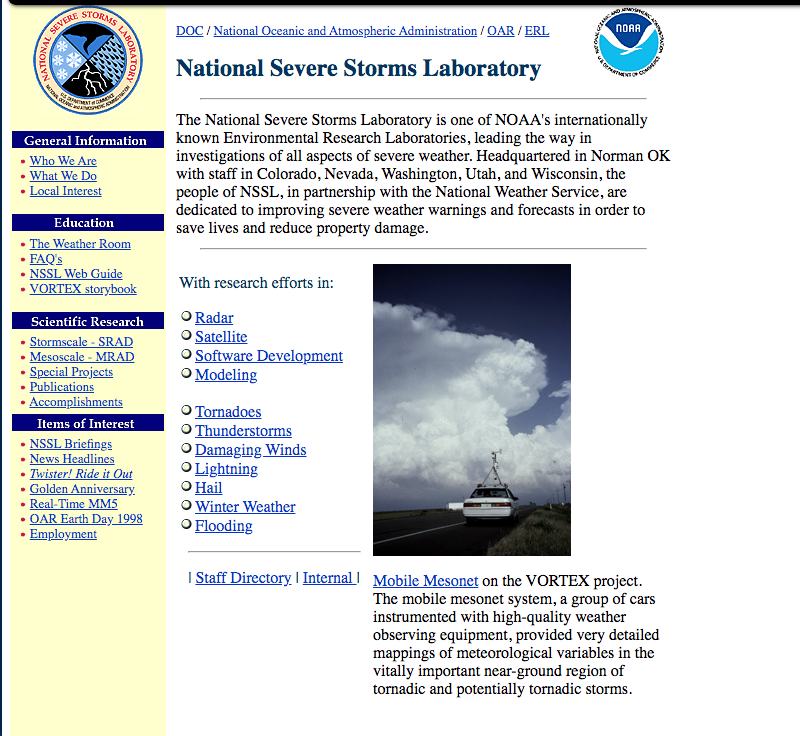This screenshot has height=736, width=800.
Task: Click the bullet icon next to Tornadoes
Action: pos(186,411)
